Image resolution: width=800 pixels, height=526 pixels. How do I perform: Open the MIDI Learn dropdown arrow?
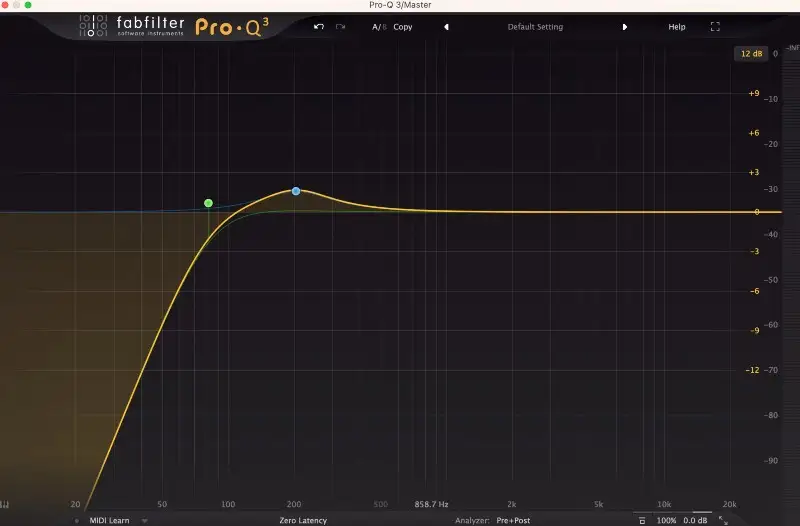pyautogui.click(x=145, y=520)
